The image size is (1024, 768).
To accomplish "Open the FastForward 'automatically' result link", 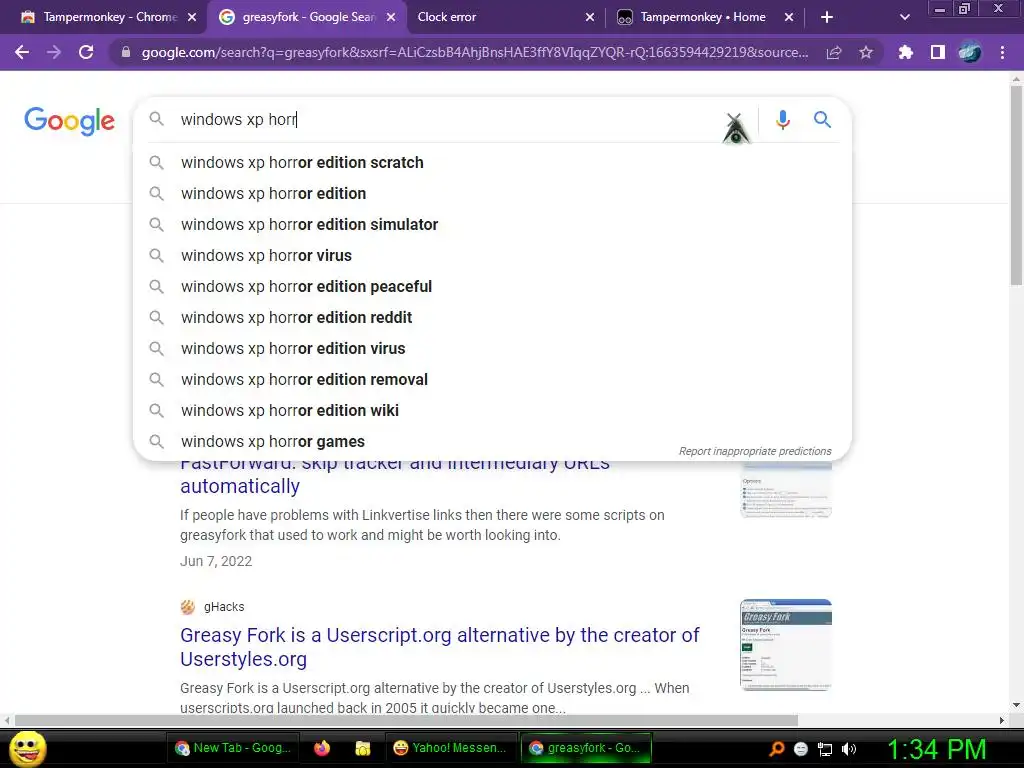I will (x=240, y=486).
